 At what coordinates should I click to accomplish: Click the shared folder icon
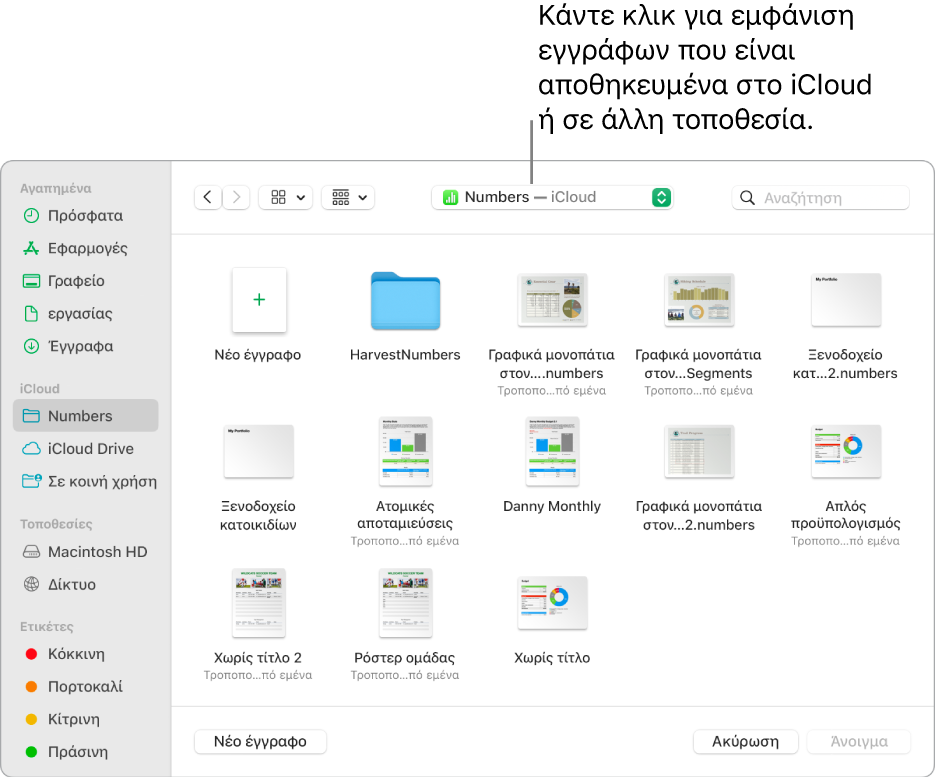(x=32, y=481)
